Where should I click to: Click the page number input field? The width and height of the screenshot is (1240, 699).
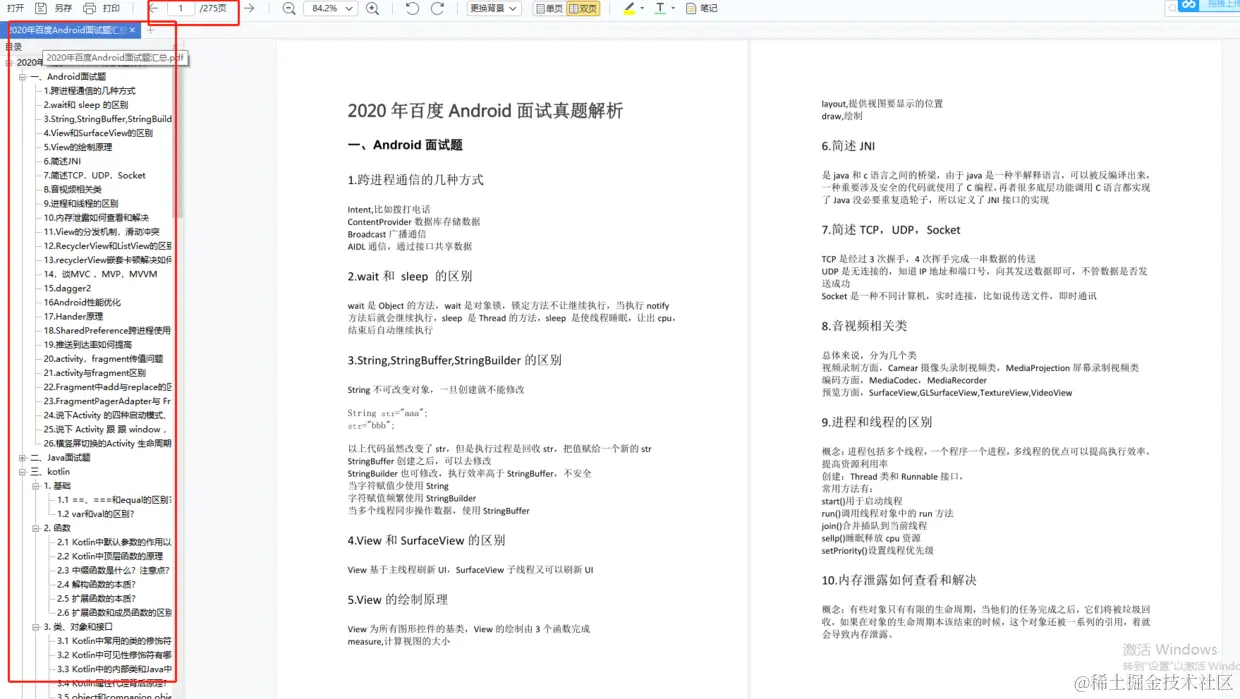(x=181, y=8)
